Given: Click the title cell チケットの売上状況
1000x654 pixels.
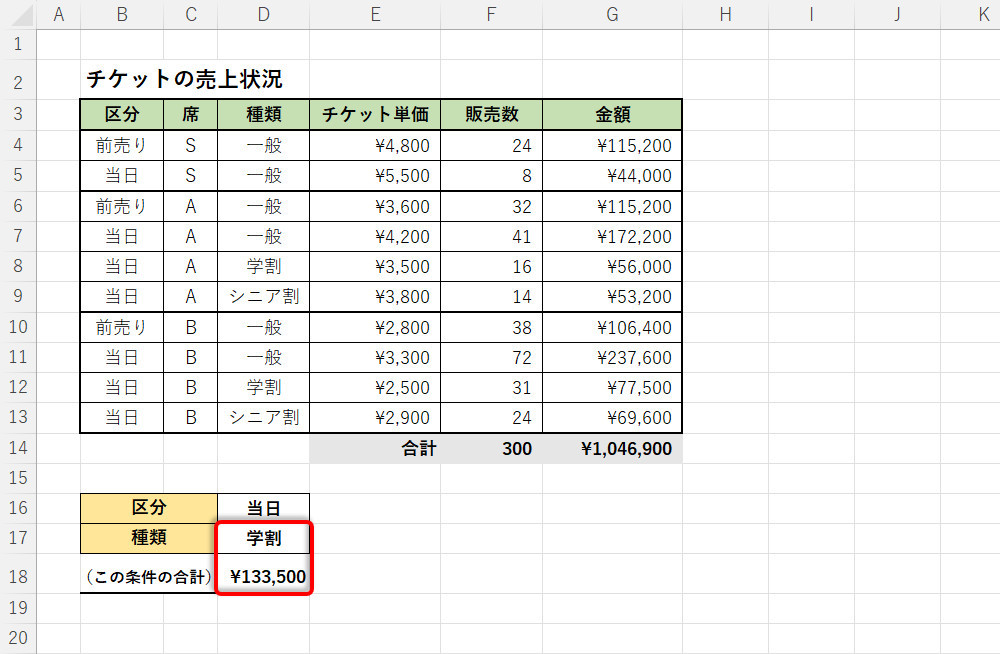Looking at the screenshot, I should tap(184, 79).
